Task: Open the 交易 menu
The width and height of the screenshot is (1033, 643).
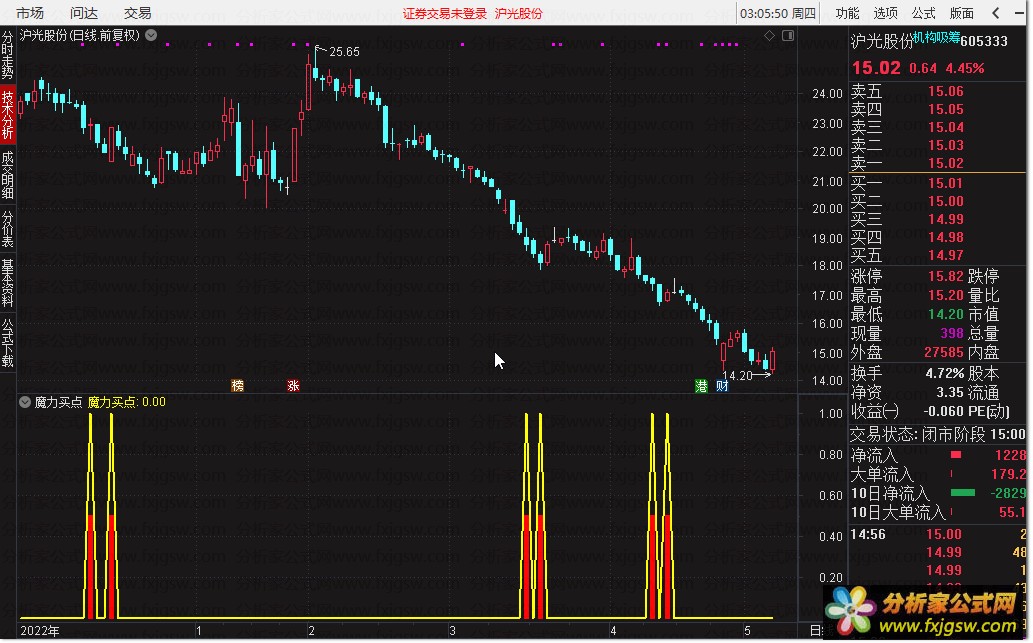Action: 138,13
